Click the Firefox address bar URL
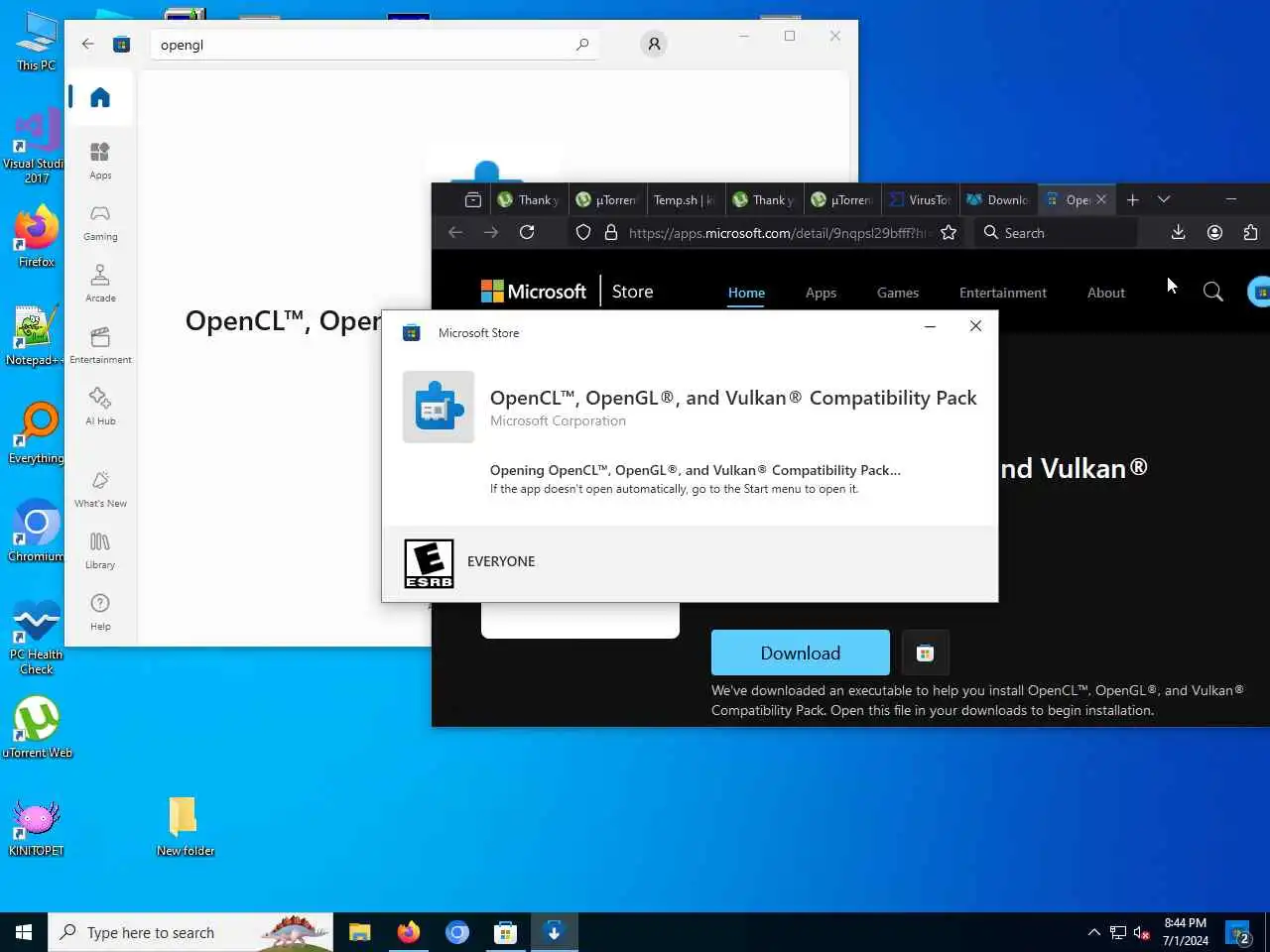The width and height of the screenshot is (1270, 952). 780,233
